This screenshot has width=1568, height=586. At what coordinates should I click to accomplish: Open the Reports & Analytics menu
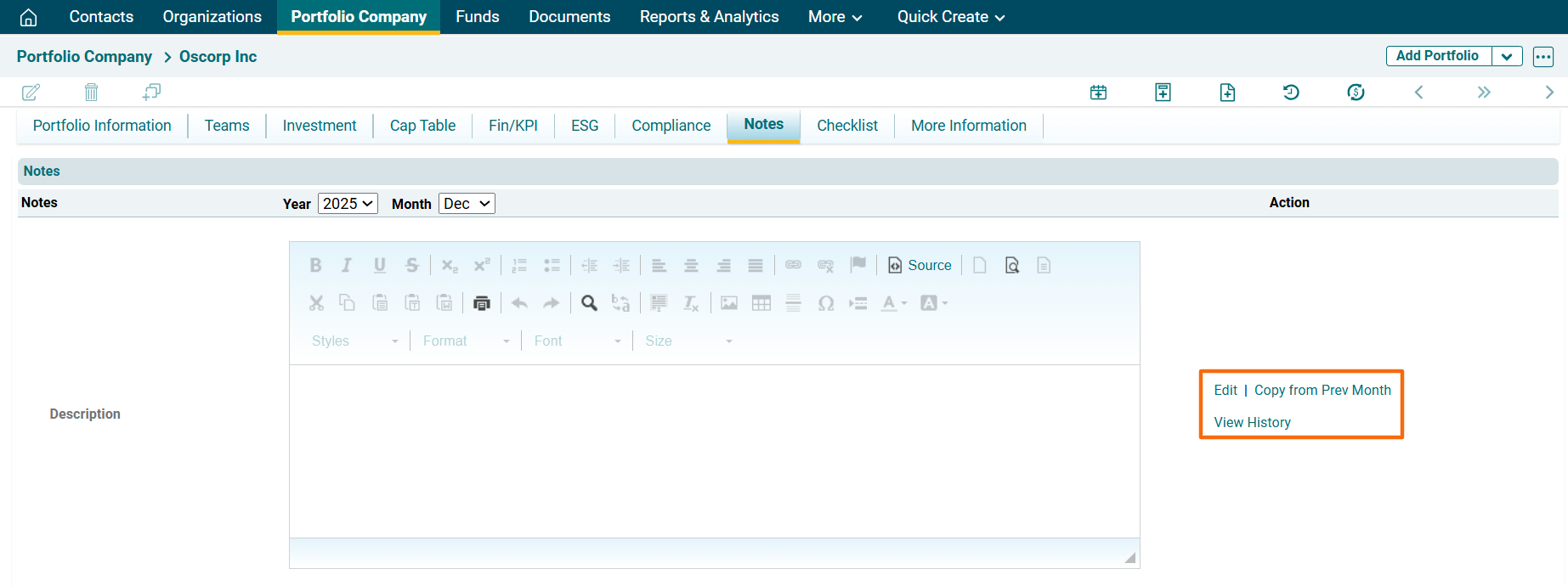click(709, 17)
